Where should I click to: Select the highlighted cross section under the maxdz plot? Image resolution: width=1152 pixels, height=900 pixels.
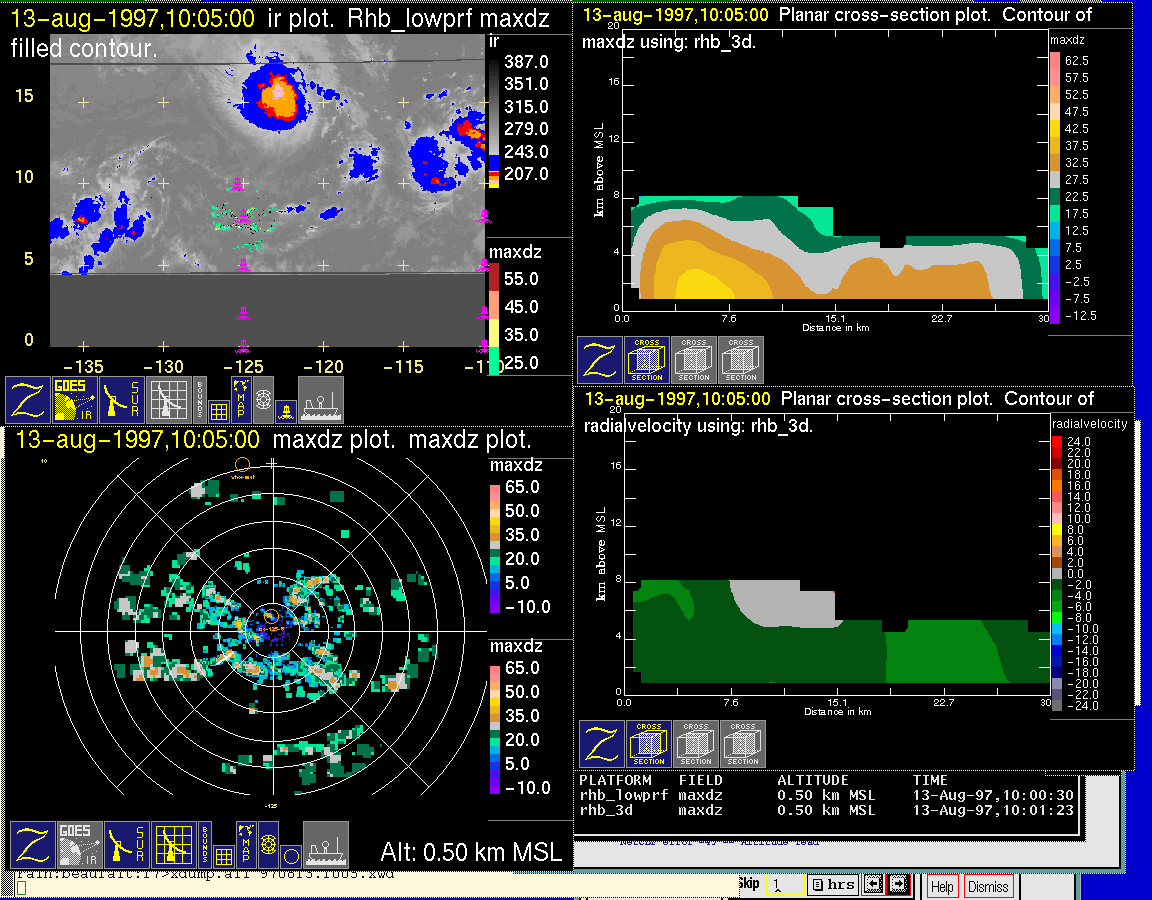coord(647,360)
